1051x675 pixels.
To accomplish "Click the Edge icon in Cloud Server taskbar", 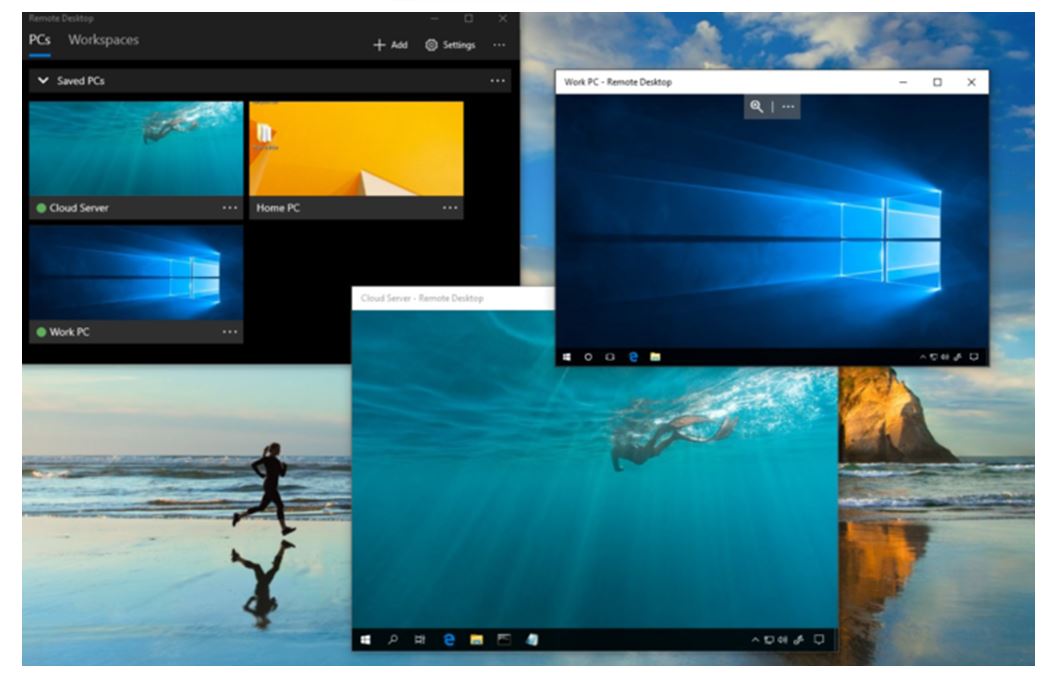I will coord(449,640).
